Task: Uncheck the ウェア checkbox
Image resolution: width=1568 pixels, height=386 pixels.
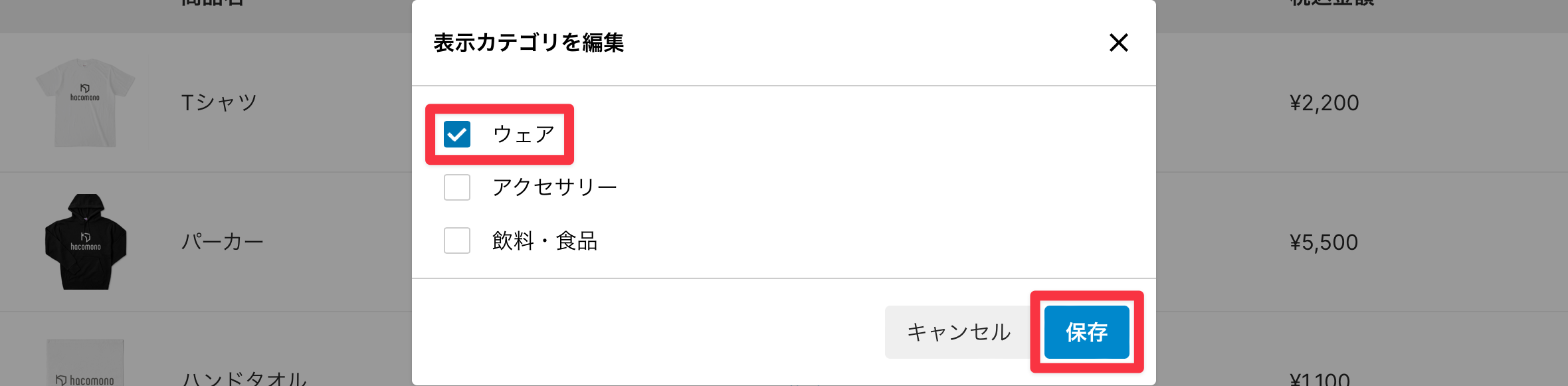Action: 457,134
